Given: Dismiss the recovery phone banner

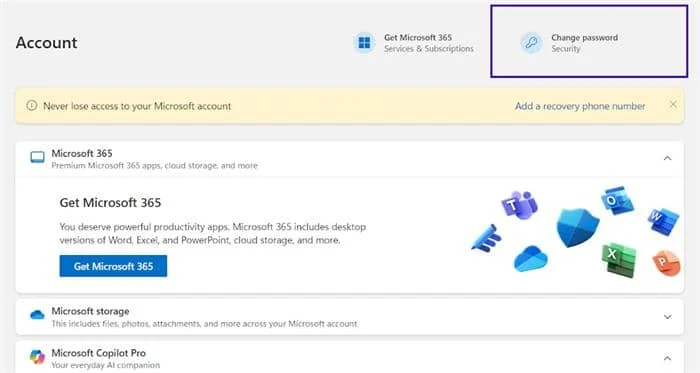Looking at the screenshot, I should pyautogui.click(x=673, y=104).
